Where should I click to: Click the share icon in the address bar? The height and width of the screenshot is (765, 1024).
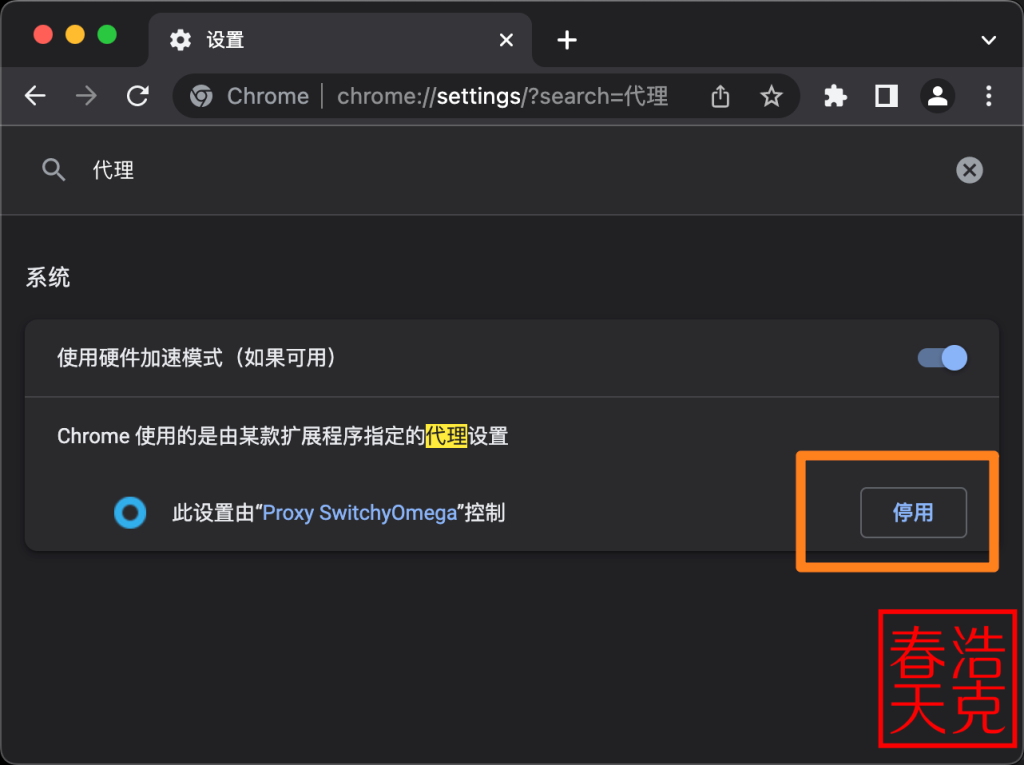pos(719,95)
